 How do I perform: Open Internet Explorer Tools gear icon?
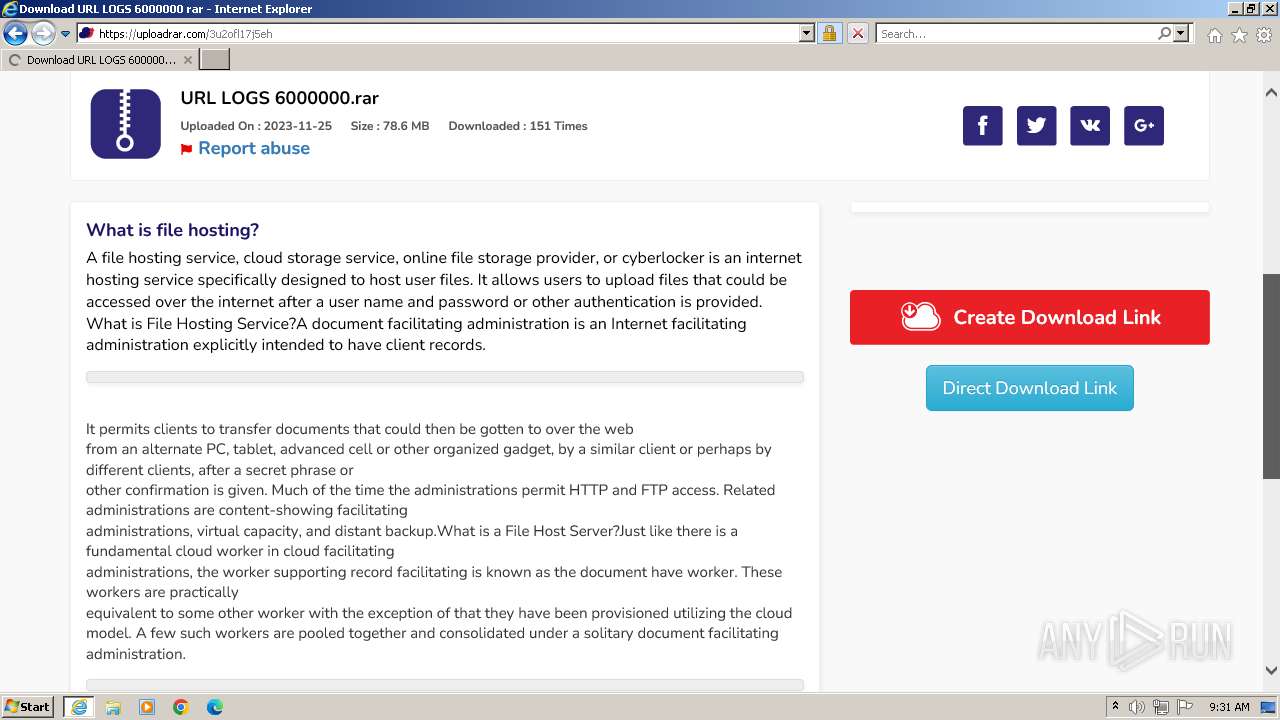coord(1264,35)
